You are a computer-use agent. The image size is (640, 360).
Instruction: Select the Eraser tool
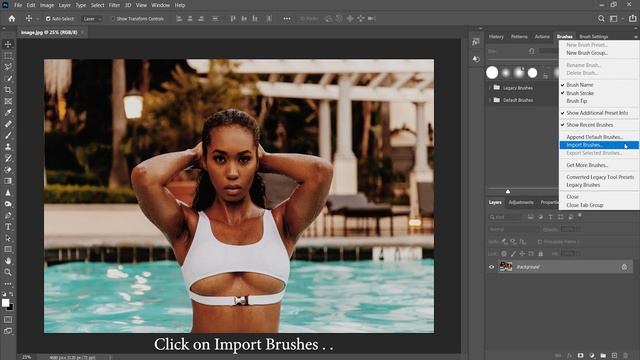pos(8,170)
